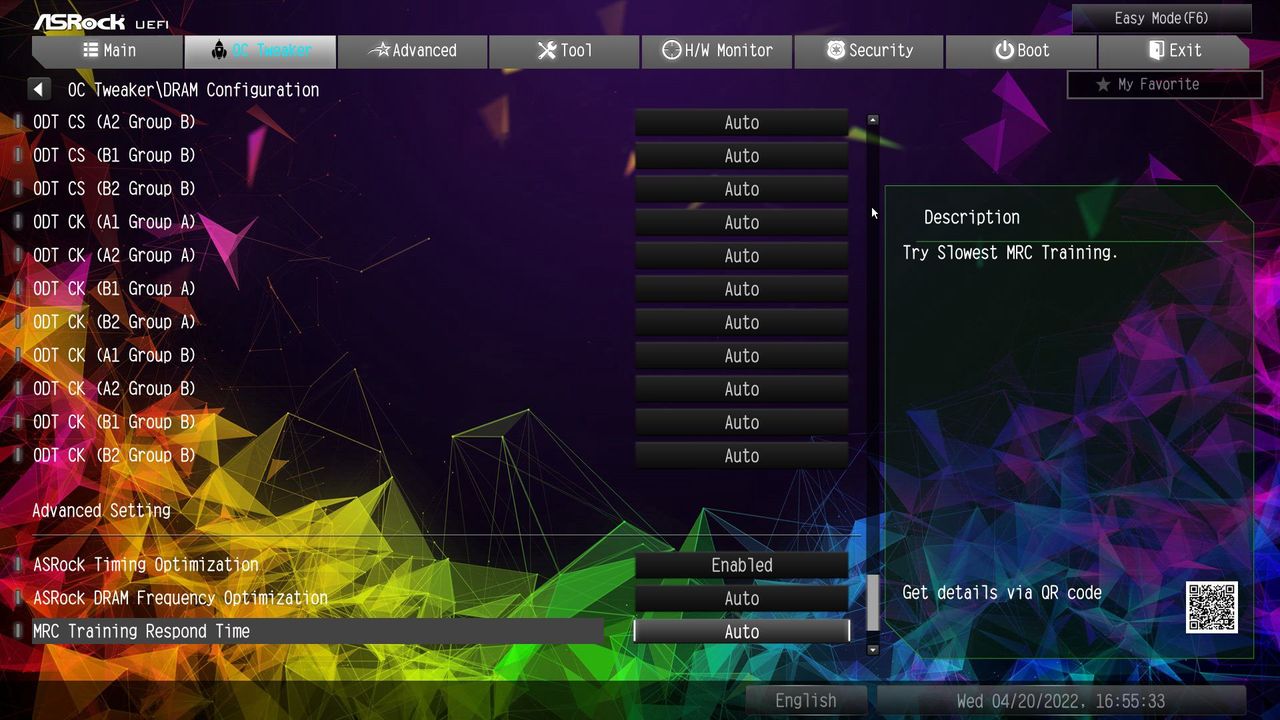
Task: Select the MRC Training Respond Time label
Action: click(141, 631)
